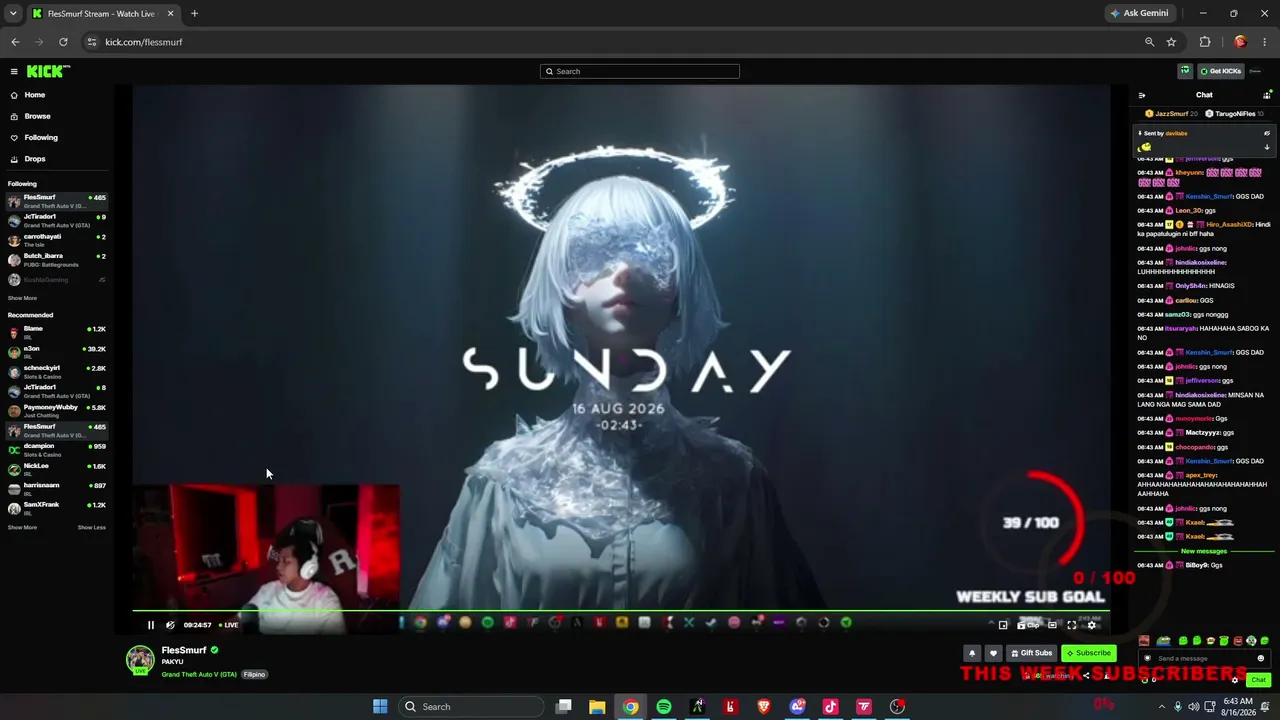This screenshot has width=1280, height=720.
Task: Jump to LIVE in the player
Action: point(229,625)
